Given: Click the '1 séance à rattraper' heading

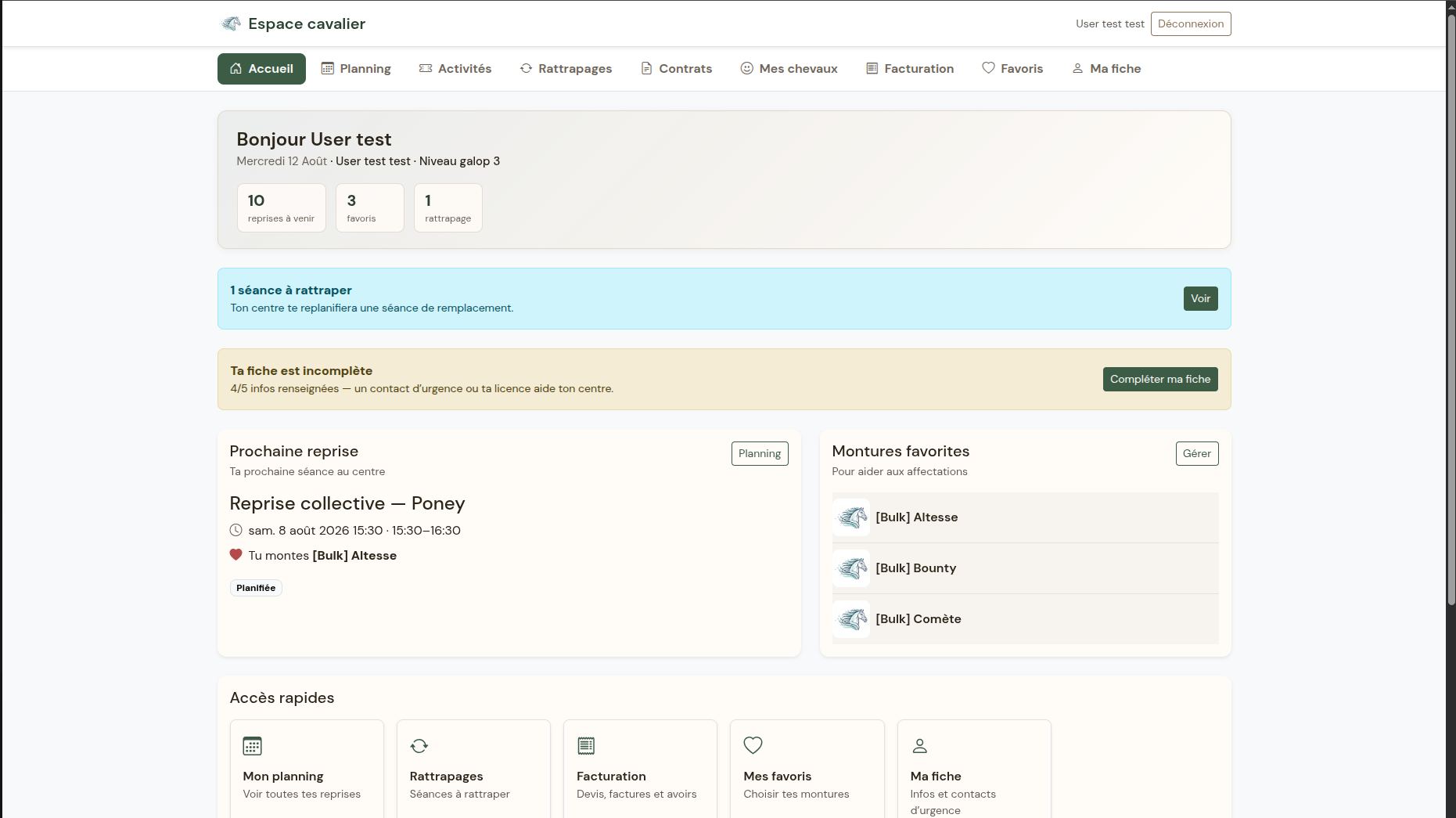Looking at the screenshot, I should (291, 290).
